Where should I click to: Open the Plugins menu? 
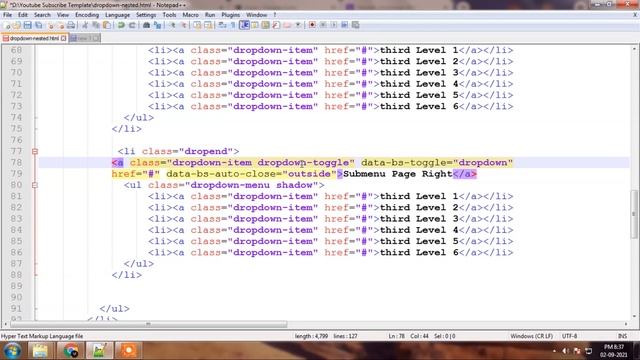coord(231,15)
